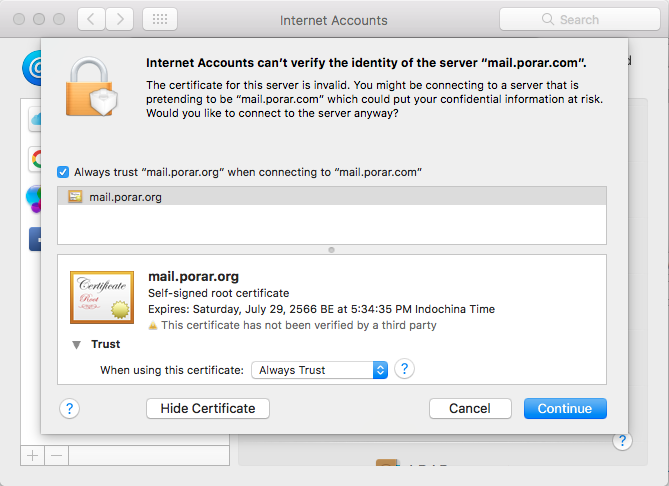The width and height of the screenshot is (669, 486).
Task: Click the split divider handle under the certificate list
Action: coord(331,250)
